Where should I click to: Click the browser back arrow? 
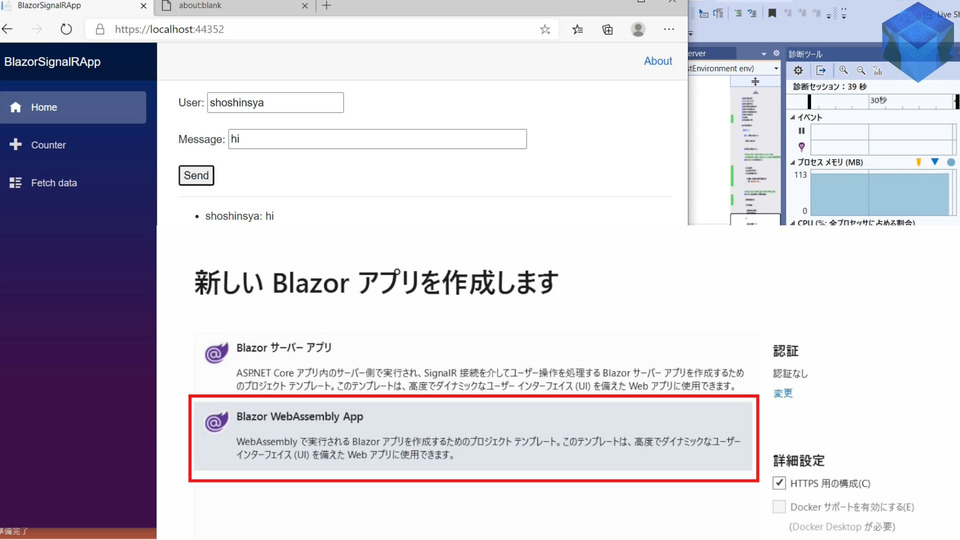pyautogui.click(x=7, y=29)
